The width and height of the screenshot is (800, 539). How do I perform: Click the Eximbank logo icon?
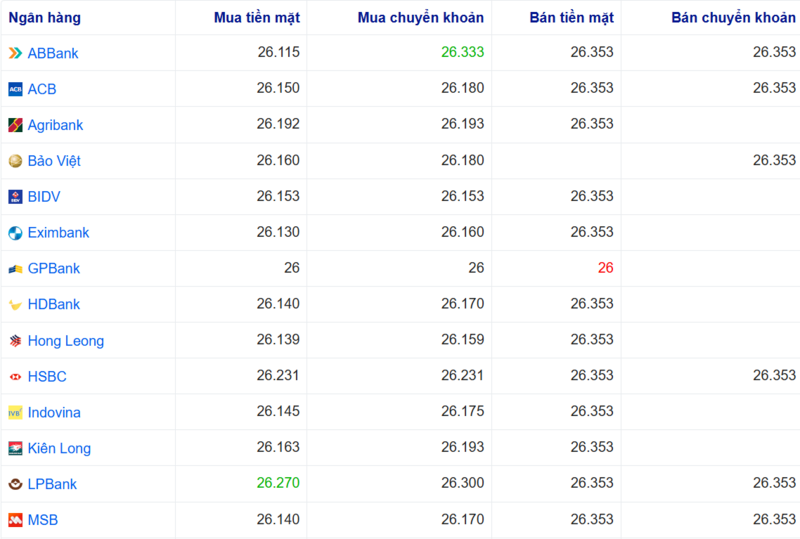click(x=15, y=233)
